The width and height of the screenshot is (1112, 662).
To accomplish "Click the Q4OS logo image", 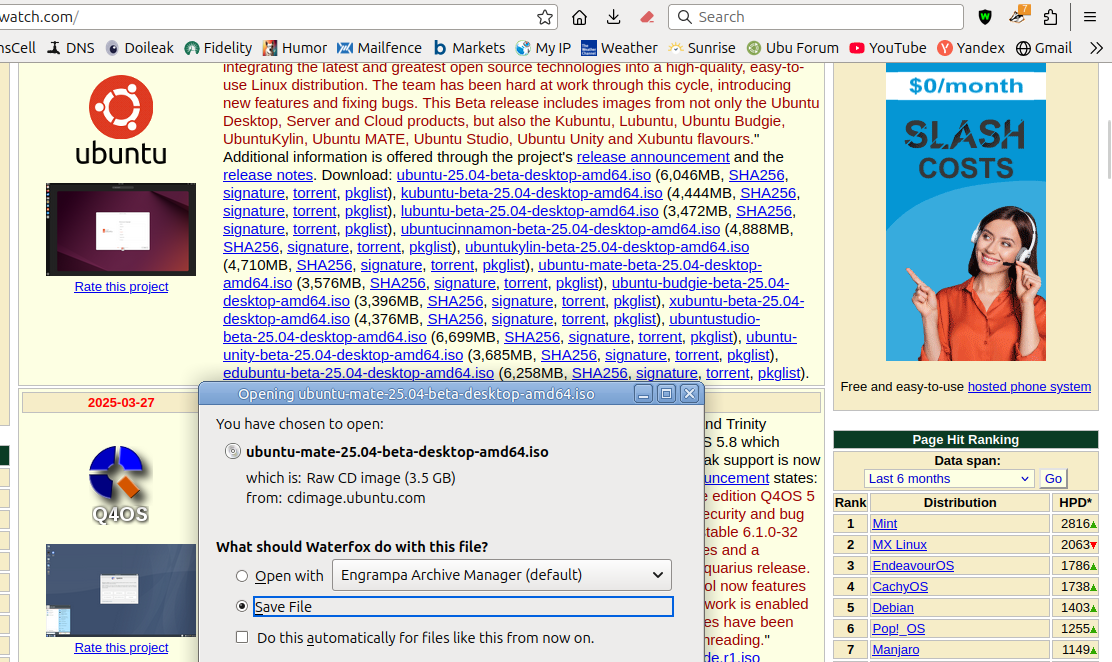I will [x=119, y=485].
